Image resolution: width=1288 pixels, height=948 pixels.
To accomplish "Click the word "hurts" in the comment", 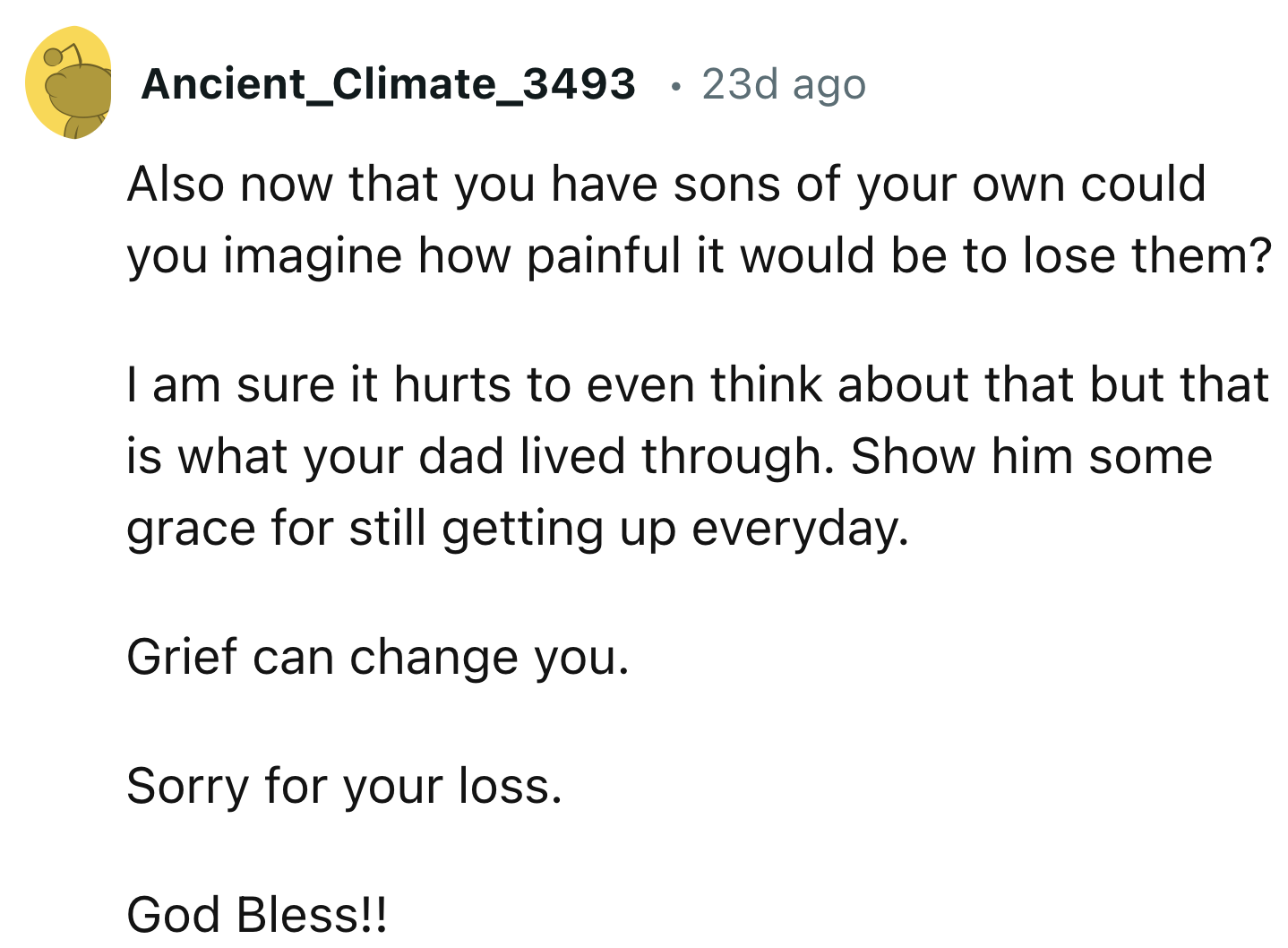I will tap(453, 385).
